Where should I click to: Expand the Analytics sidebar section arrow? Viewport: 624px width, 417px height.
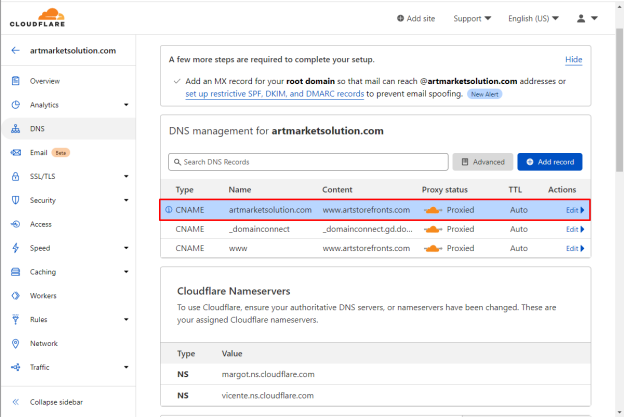point(126,105)
